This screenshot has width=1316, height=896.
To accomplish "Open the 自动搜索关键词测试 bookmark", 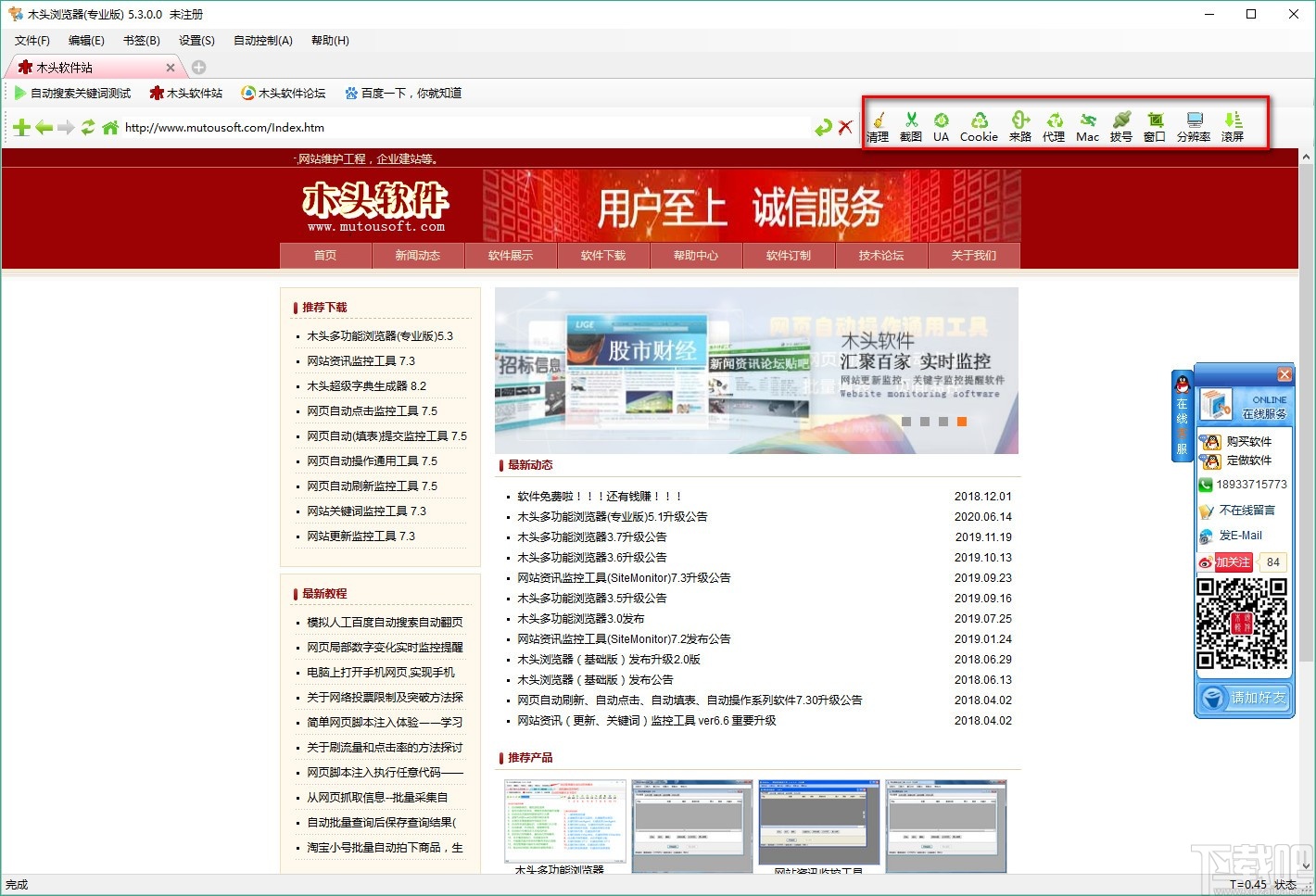I will pyautogui.click(x=72, y=93).
